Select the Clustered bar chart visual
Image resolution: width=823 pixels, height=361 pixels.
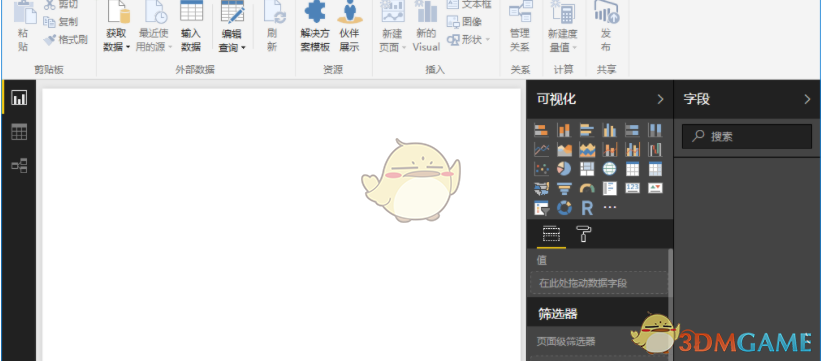point(587,130)
